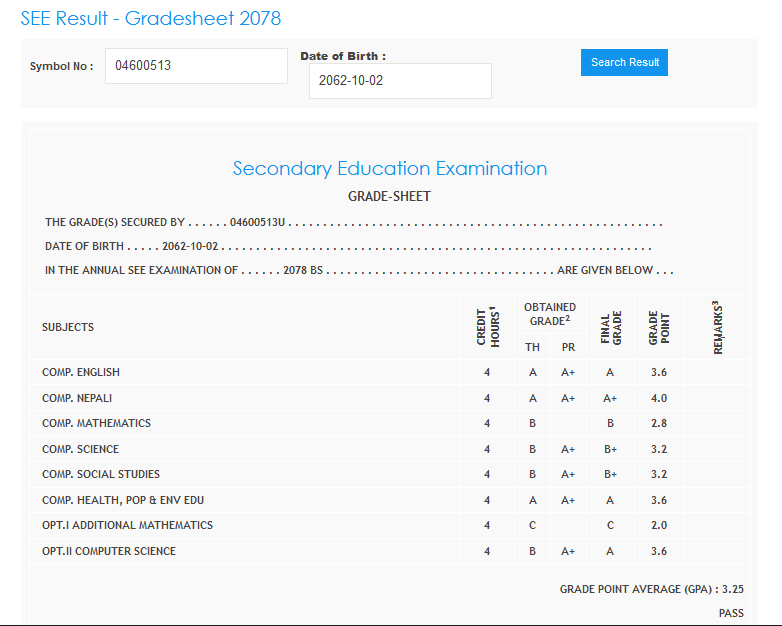This screenshot has width=782, height=626.
Task: Click the FINAL GRADE column header
Action: click(611, 326)
